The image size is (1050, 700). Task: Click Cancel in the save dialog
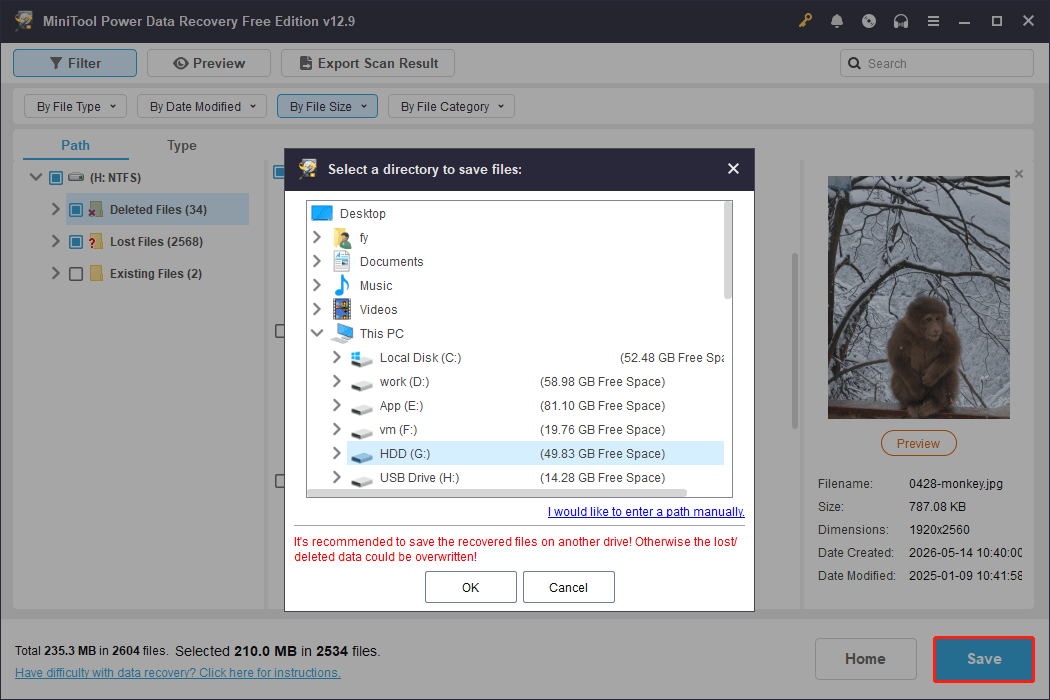[569, 587]
